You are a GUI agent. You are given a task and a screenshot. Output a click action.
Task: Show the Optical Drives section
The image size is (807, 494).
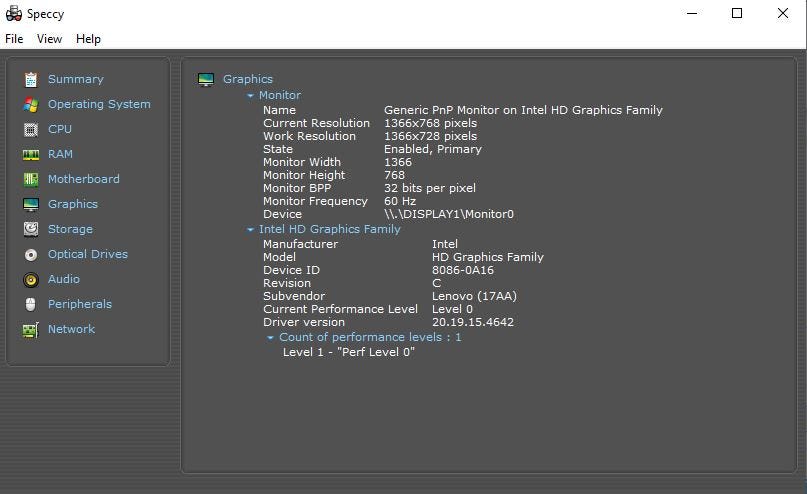(88, 254)
